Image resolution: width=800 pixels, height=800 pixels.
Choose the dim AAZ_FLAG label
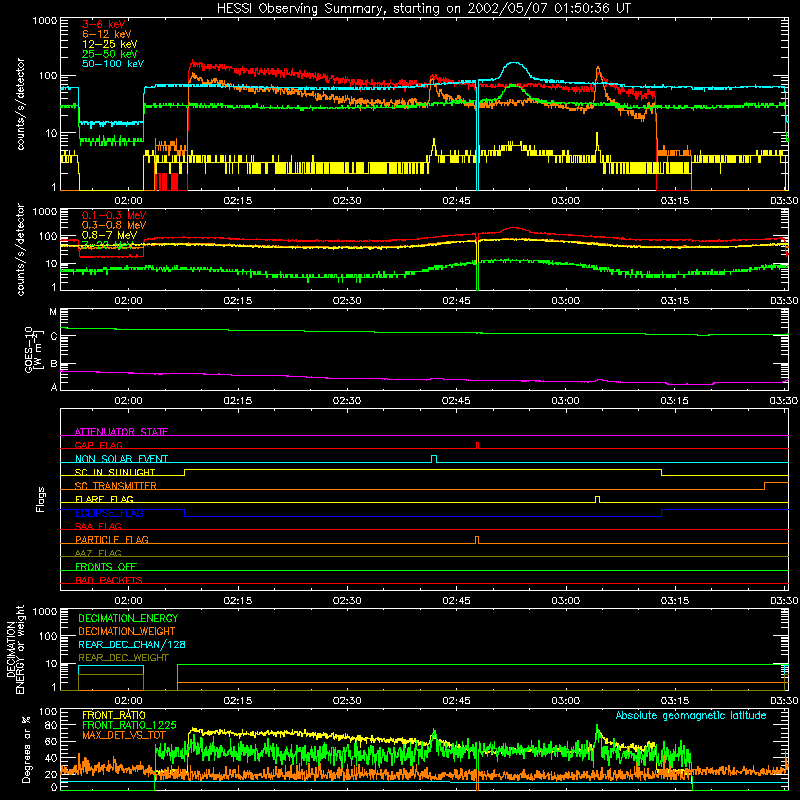tap(98, 553)
